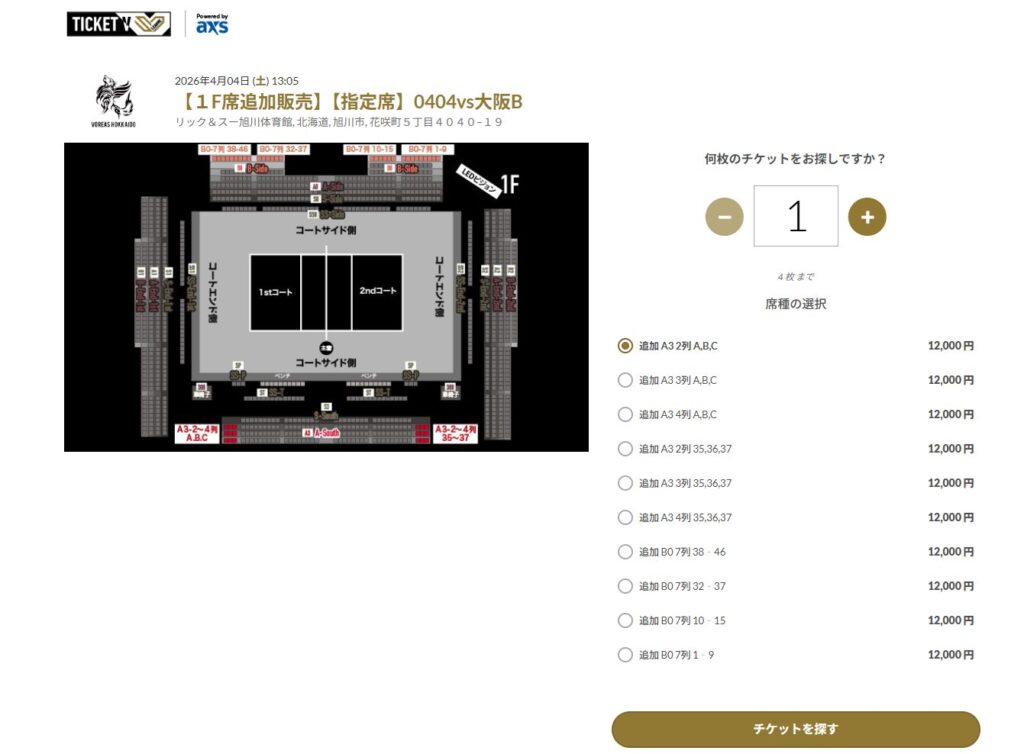Click the Voreas Hokkaido team logo
Screen dimensions: 1024x754
(114, 101)
